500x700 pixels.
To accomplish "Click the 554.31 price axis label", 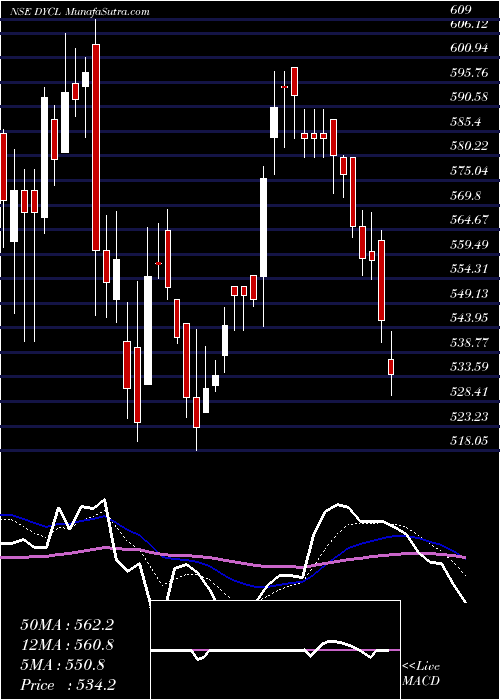I will click(469, 269).
